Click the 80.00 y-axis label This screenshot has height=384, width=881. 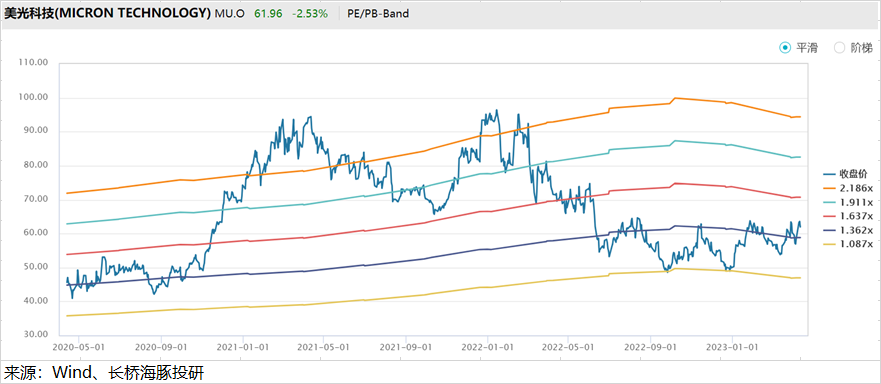[35, 165]
